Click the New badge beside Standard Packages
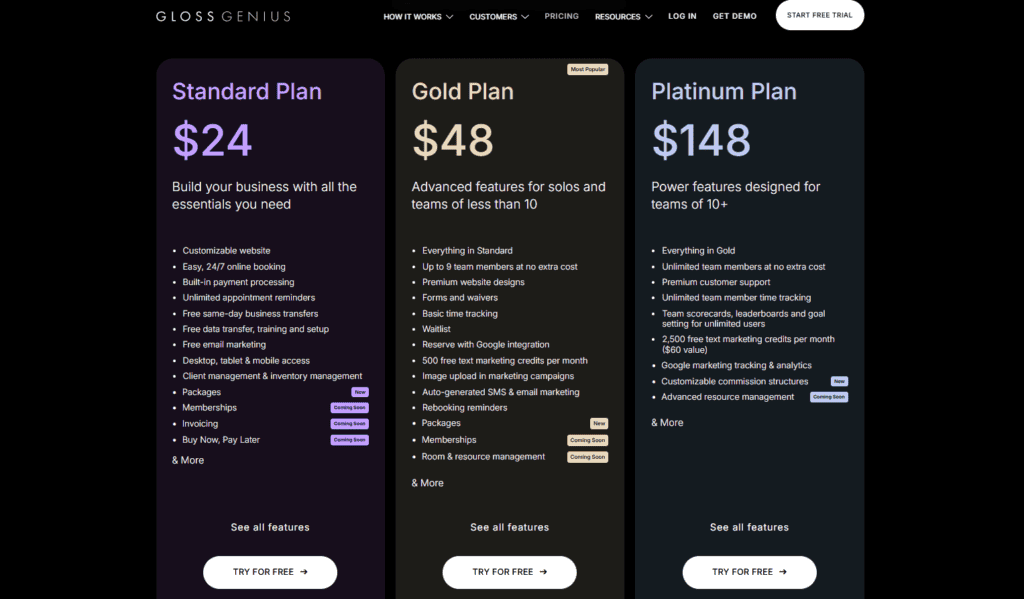1024x599 pixels. 360,392
